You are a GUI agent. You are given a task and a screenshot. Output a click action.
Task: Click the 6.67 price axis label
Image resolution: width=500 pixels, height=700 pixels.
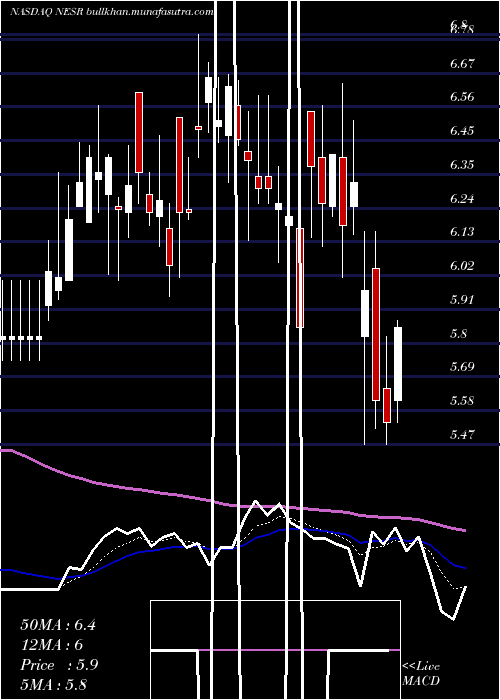click(x=462, y=64)
